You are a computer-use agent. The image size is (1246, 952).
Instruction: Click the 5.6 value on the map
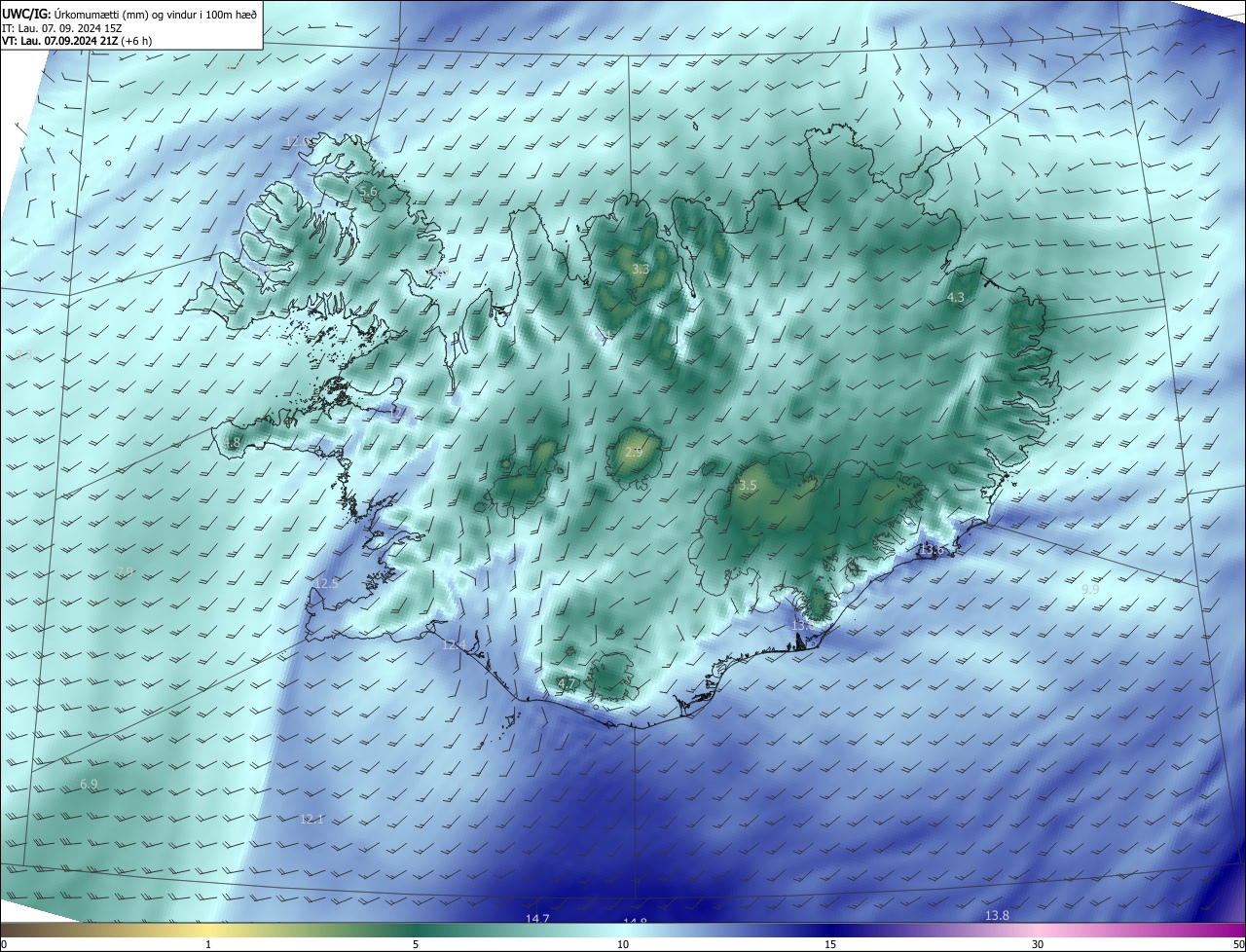pyautogui.click(x=369, y=192)
